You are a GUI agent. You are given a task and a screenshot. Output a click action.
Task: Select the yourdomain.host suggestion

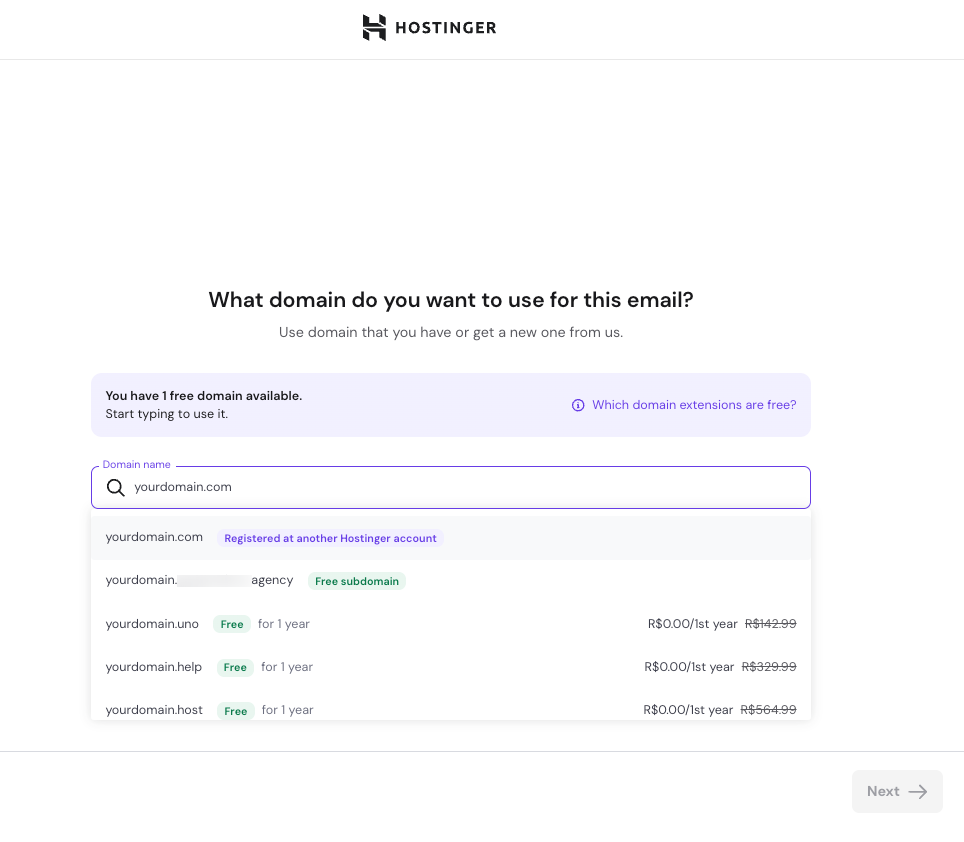(x=154, y=710)
